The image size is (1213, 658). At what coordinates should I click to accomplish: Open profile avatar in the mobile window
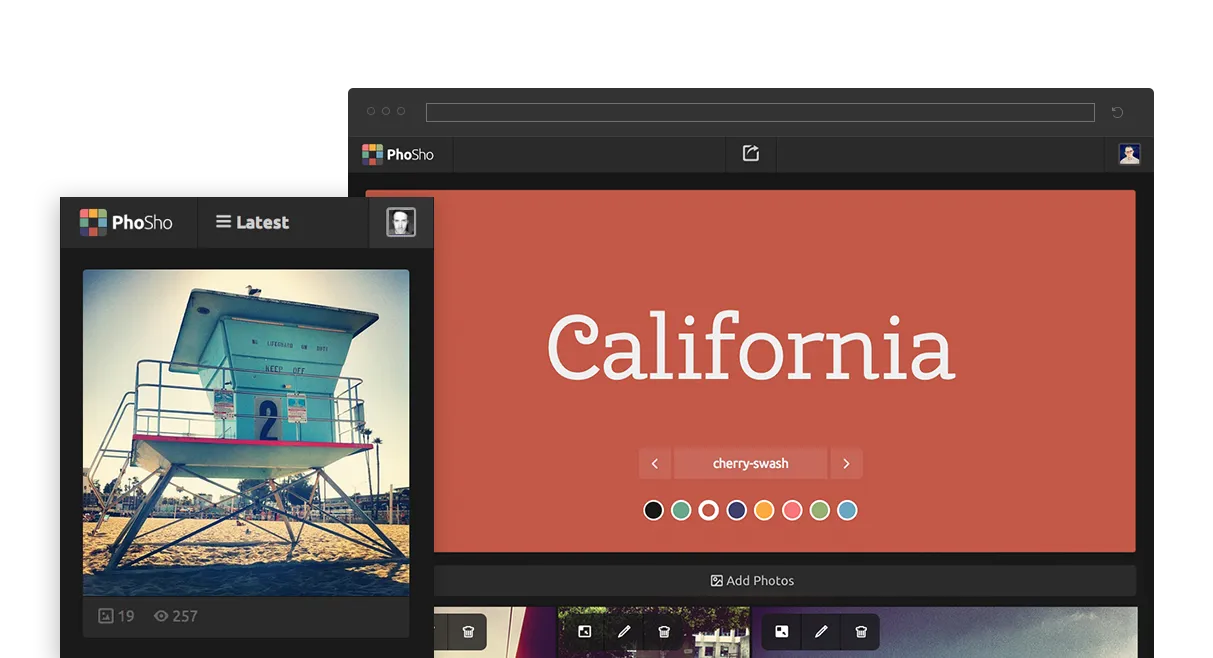[x=401, y=222]
